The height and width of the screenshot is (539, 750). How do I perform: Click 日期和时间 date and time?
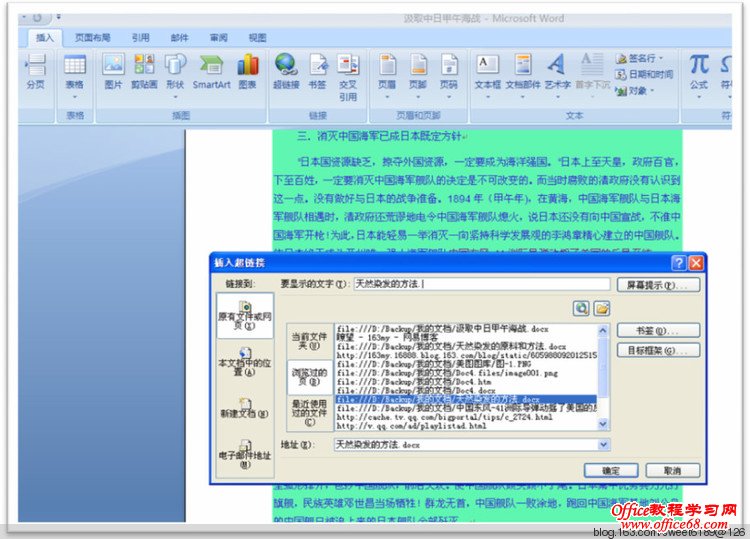pos(644,74)
